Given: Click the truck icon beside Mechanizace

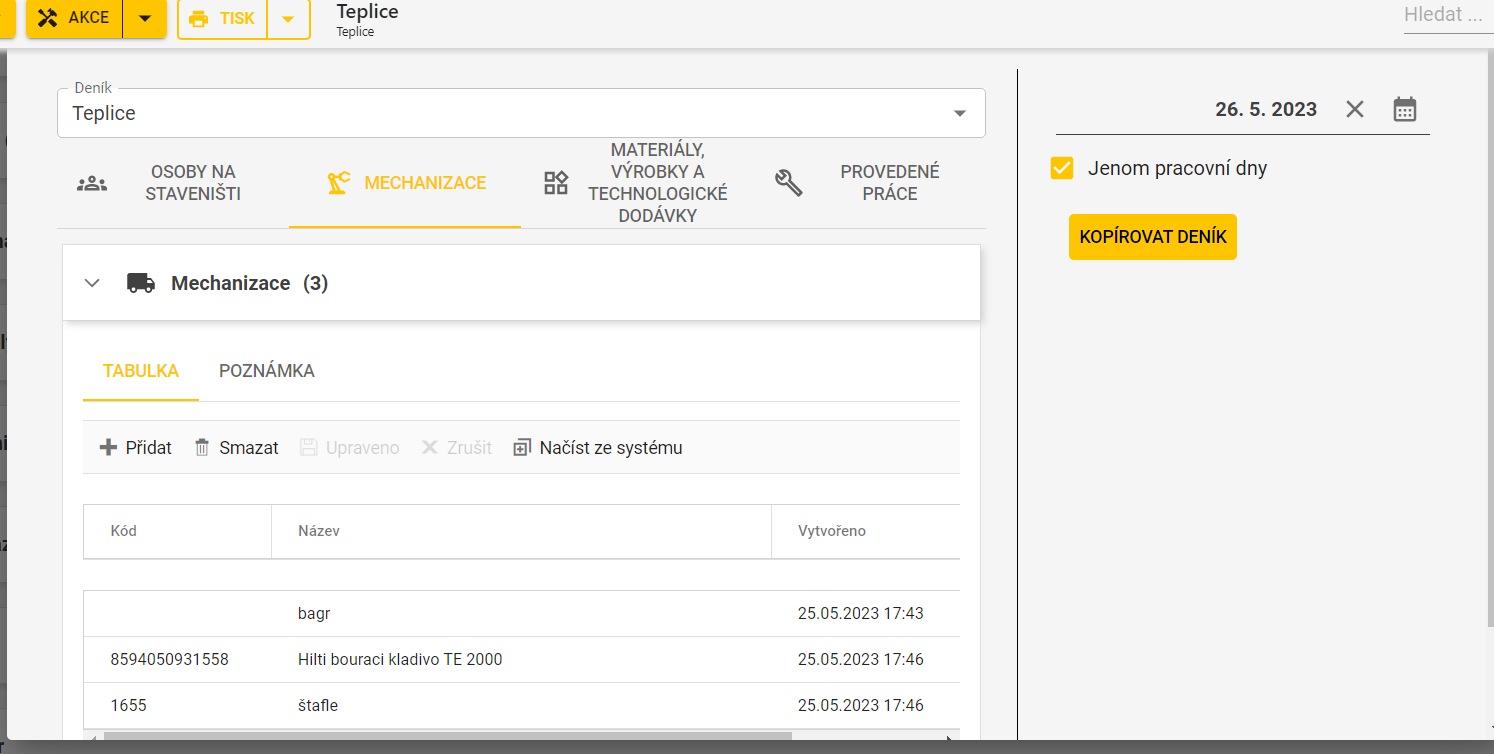Looking at the screenshot, I should pos(141,283).
